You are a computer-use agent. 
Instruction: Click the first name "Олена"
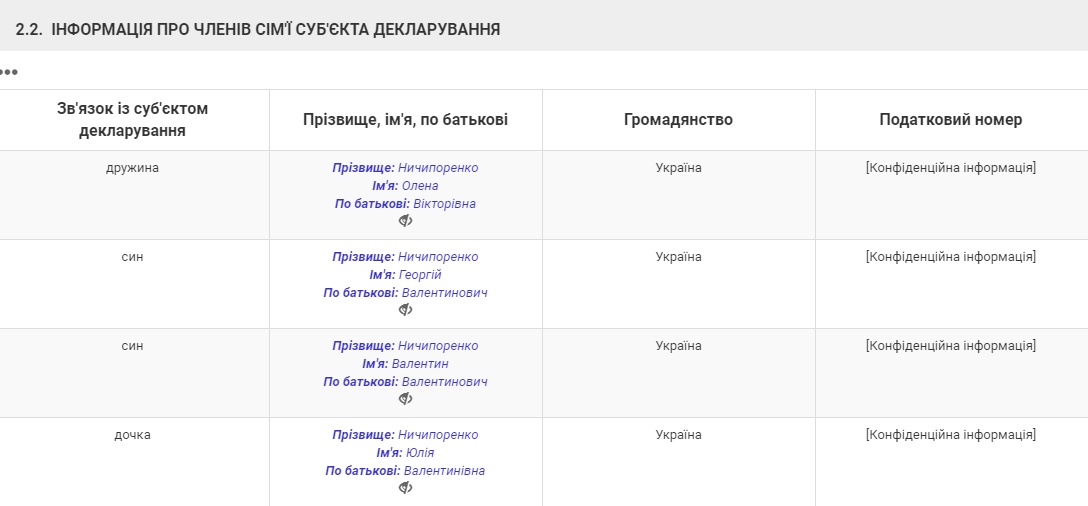click(420, 186)
